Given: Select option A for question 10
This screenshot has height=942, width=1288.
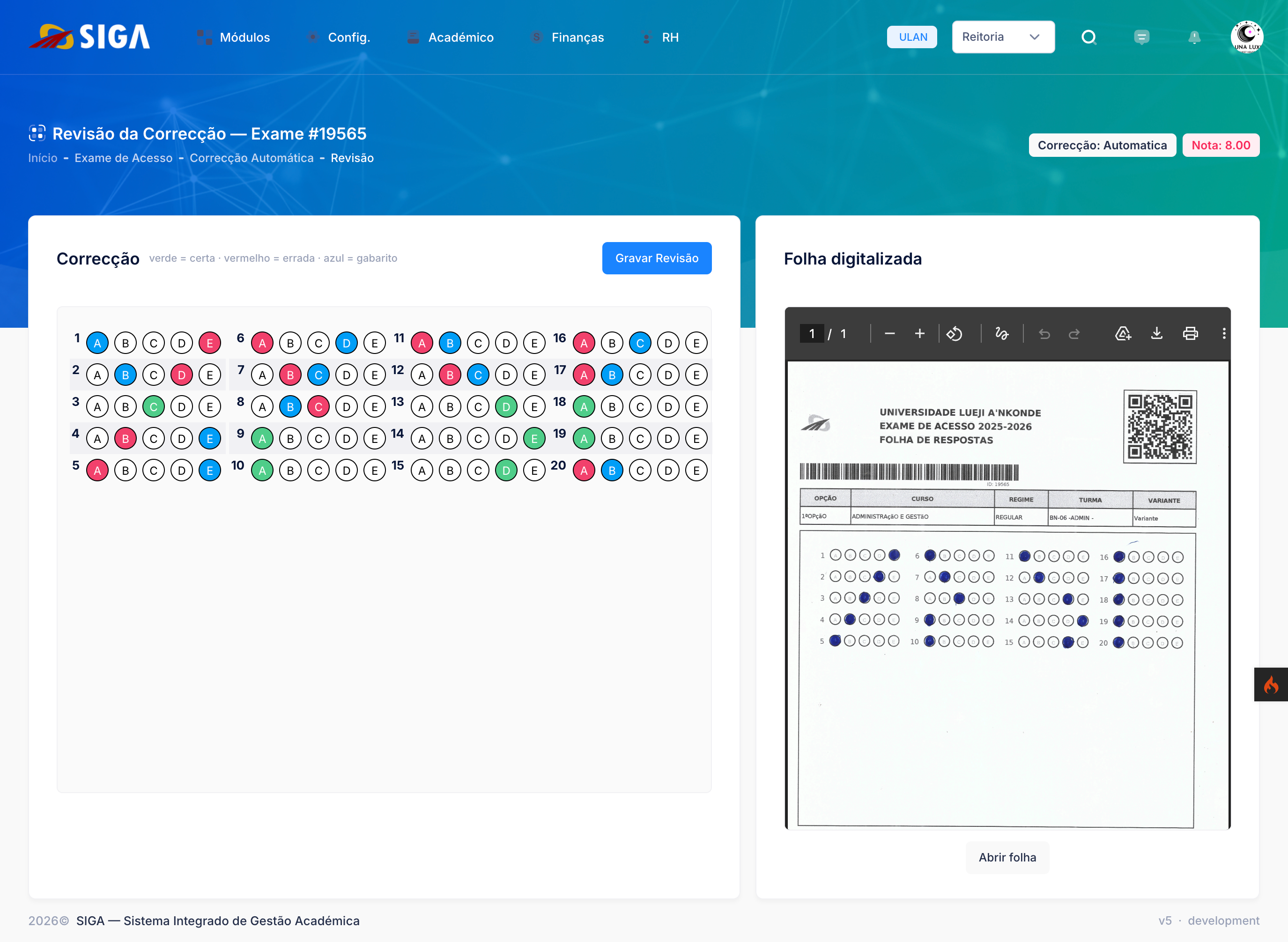Looking at the screenshot, I should (x=262, y=471).
